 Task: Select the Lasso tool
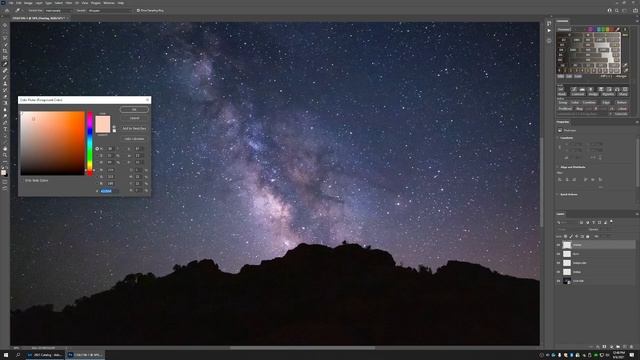(5, 38)
